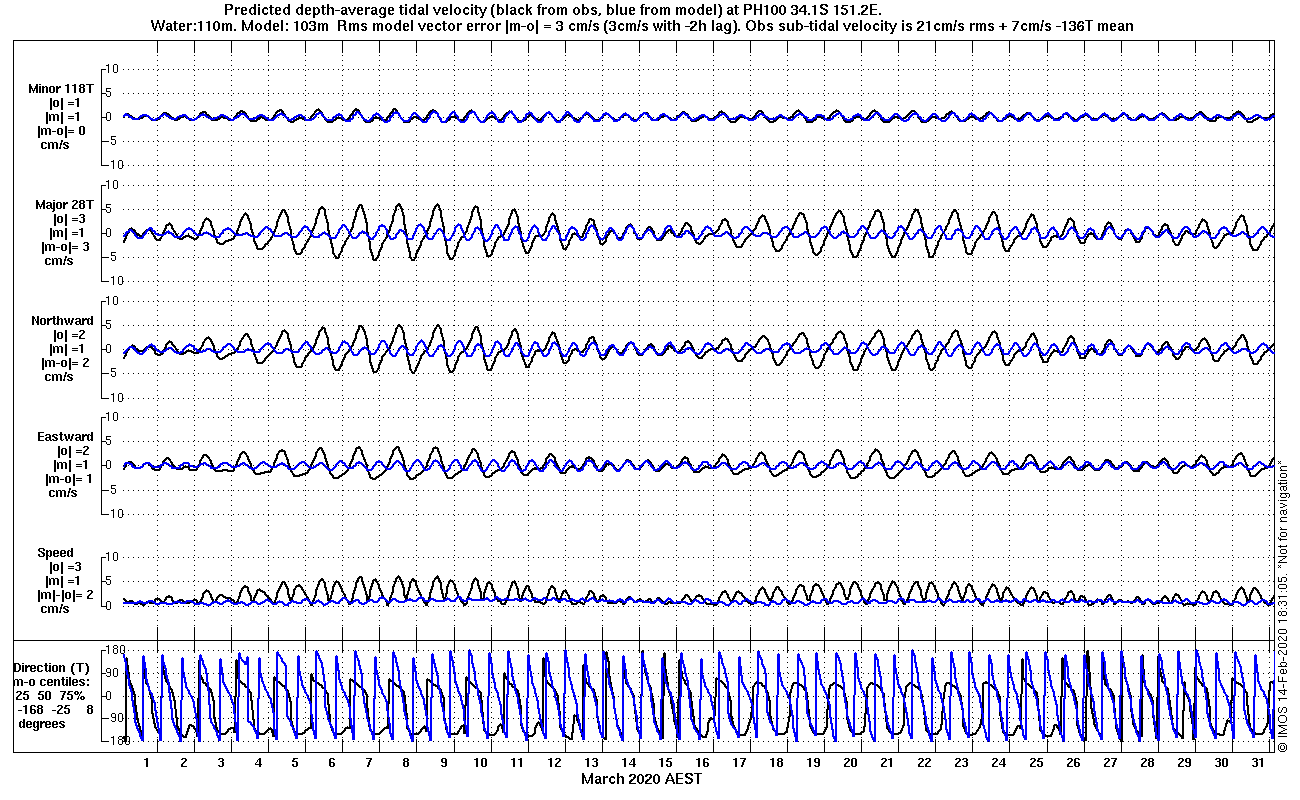The width and height of the screenshot is (1300, 800).
Task: Click day 3 on the date axis
Action: 220,762
